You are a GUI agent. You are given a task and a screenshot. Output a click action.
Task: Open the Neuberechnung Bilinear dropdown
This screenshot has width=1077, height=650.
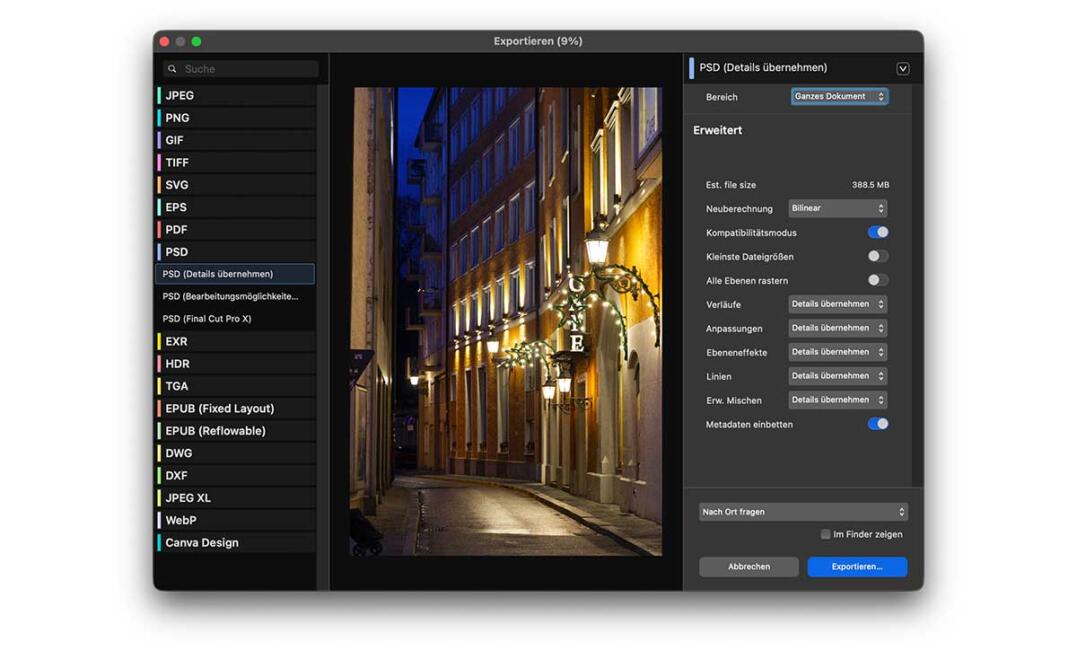coord(837,208)
